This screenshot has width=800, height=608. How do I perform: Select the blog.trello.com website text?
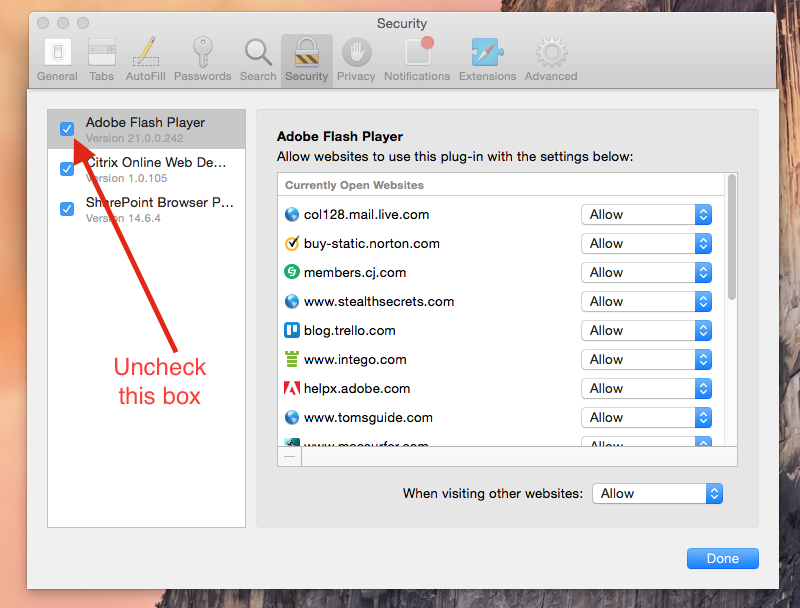pos(349,331)
